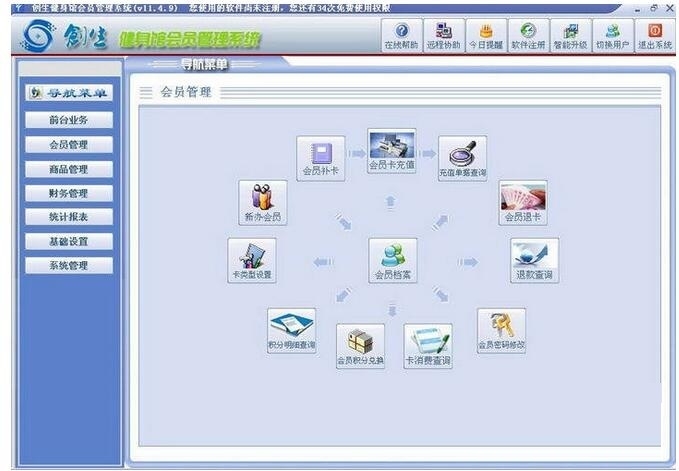Open the 会员档案 member files icon
The width and height of the screenshot is (679, 471).
coord(393,261)
